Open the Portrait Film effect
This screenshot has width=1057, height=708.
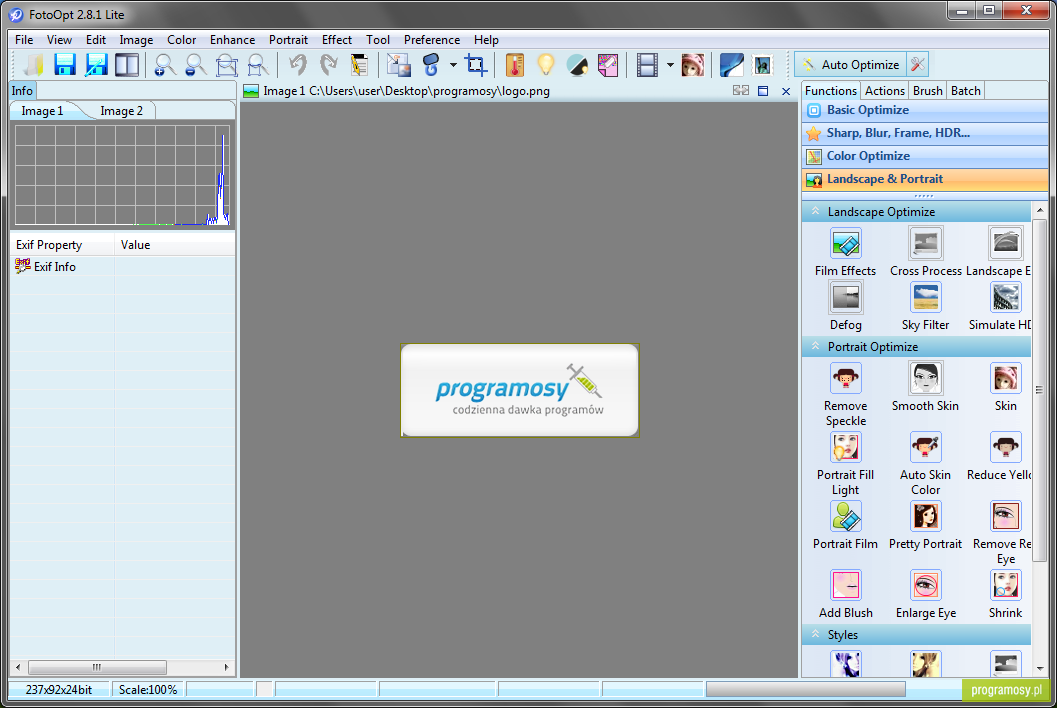point(845,526)
